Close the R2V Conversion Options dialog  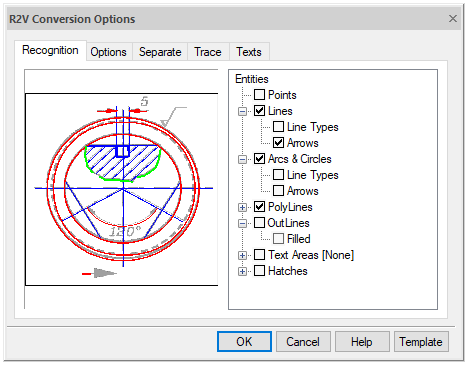tap(453, 19)
